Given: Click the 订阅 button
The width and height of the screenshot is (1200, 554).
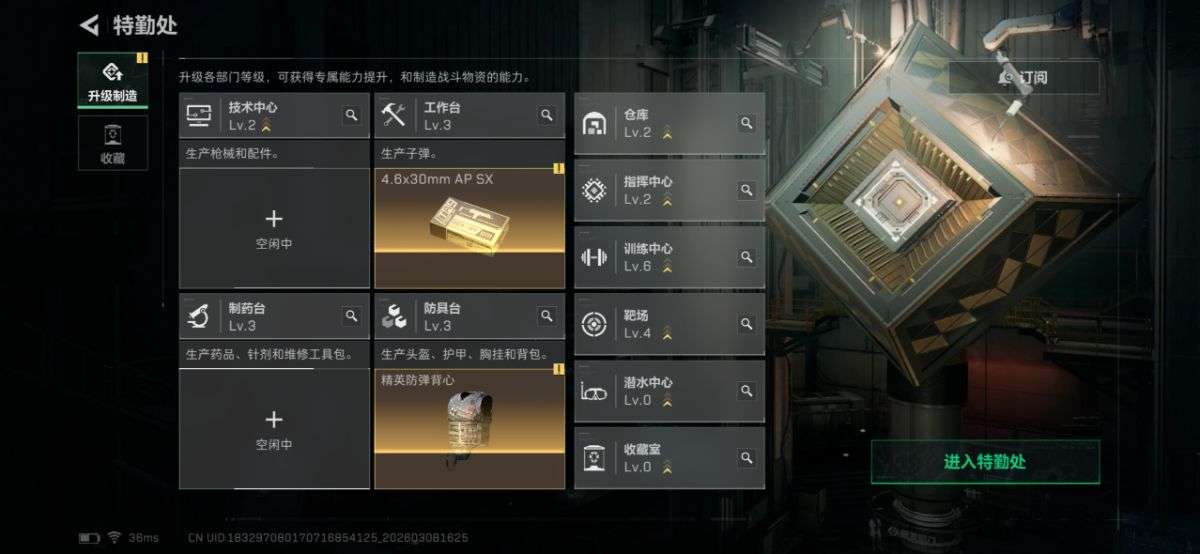Looking at the screenshot, I should pos(1023,78).
